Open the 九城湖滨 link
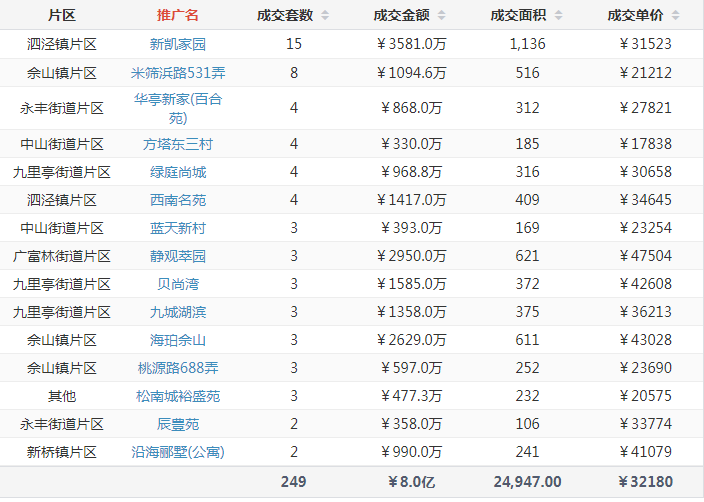Viewport: 704px width, 502px height. [178, 312]
